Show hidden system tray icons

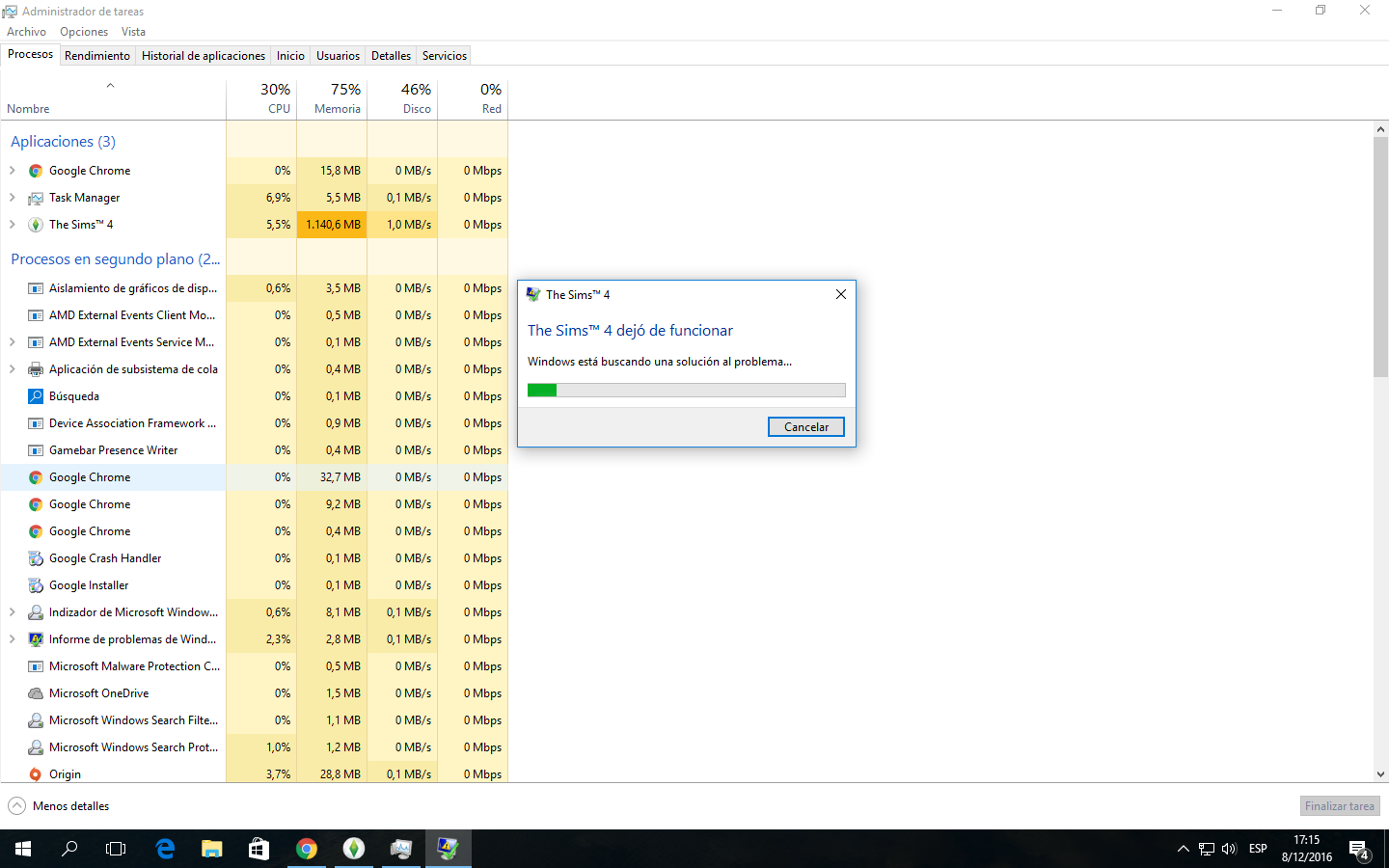click(x=1183, y=849)
